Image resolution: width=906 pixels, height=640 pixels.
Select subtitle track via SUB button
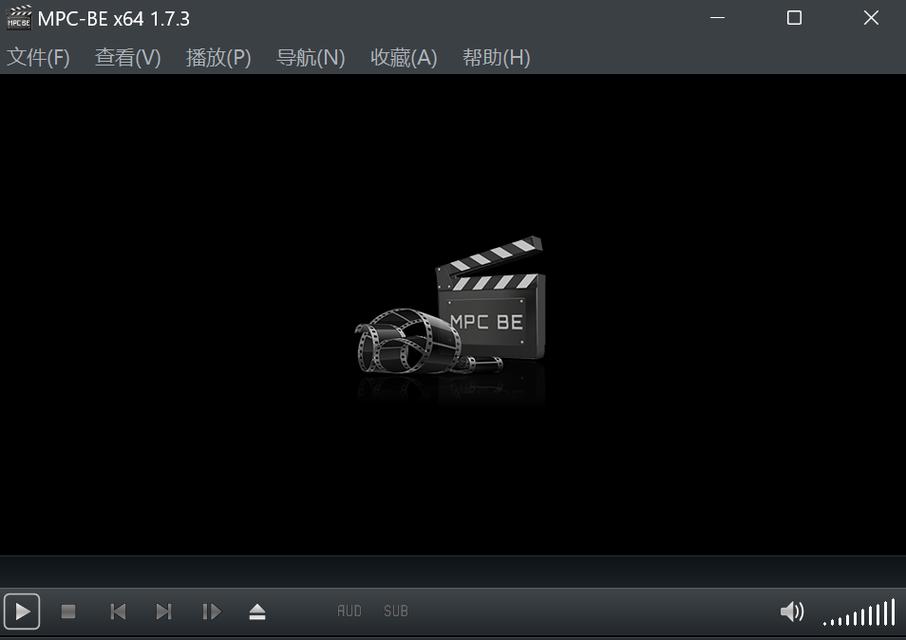point(396,611)
